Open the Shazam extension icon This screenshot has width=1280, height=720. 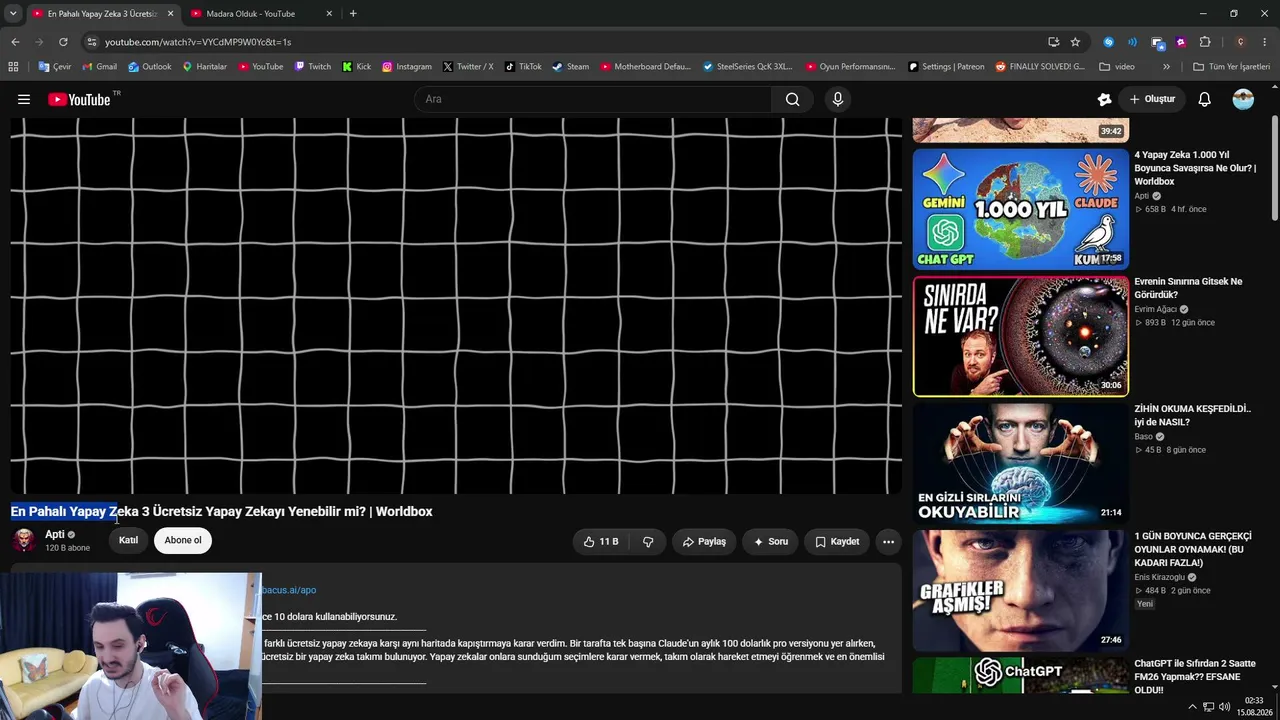[x=1108, y=42]
